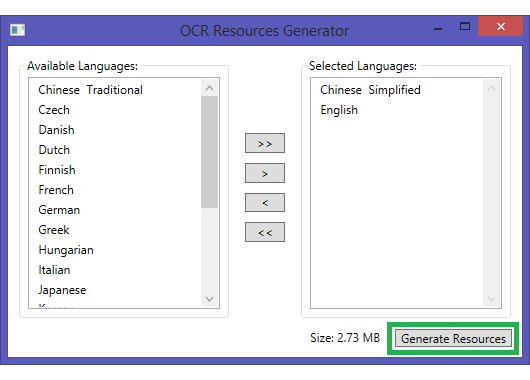This screenshot has height=380, width=530.
Task: Add all languages with >> button
Action: click(265, 143)
